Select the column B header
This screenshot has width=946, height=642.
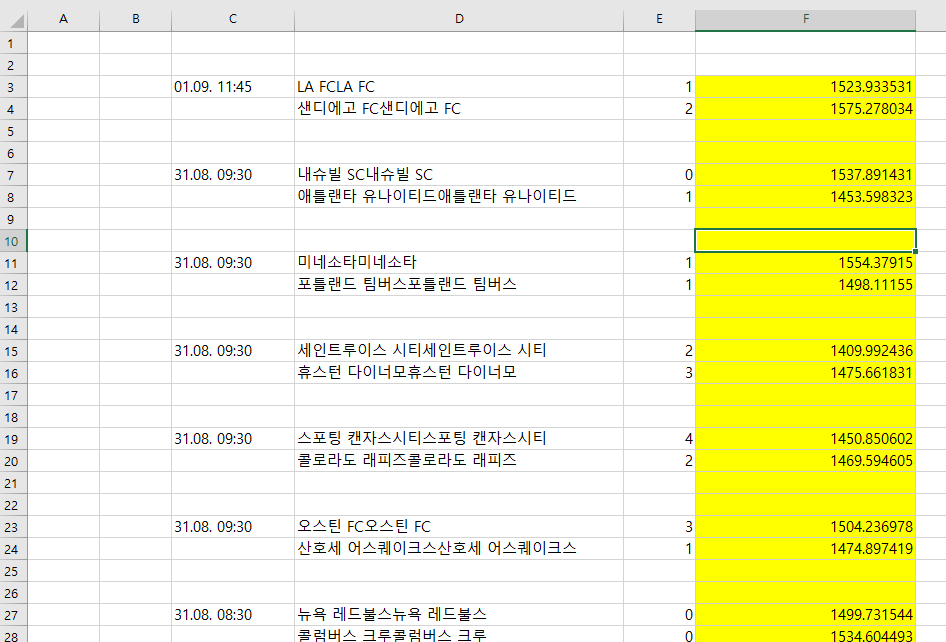[x=135, y=20]
